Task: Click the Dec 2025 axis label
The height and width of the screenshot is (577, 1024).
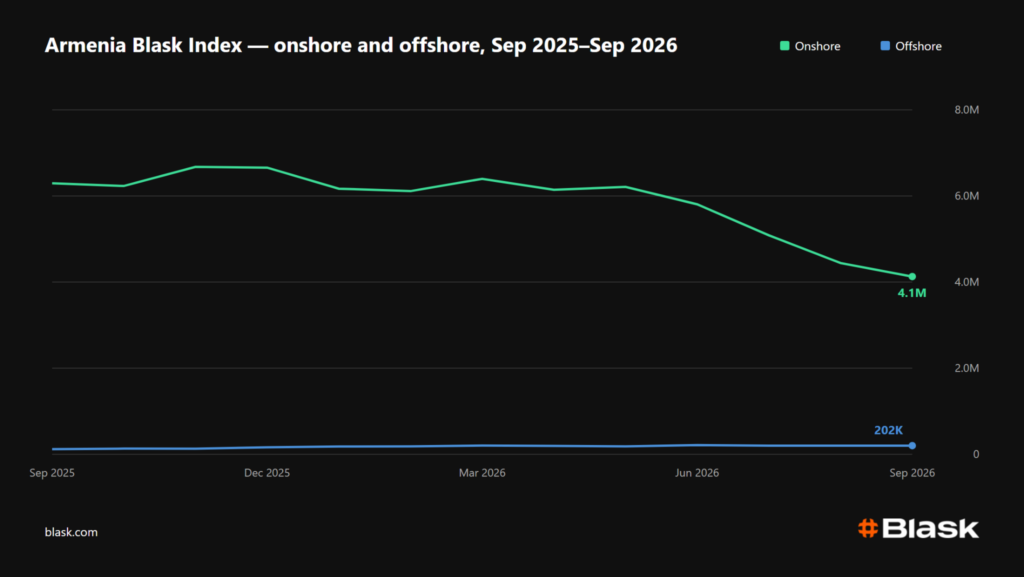Action: [267, 473]
